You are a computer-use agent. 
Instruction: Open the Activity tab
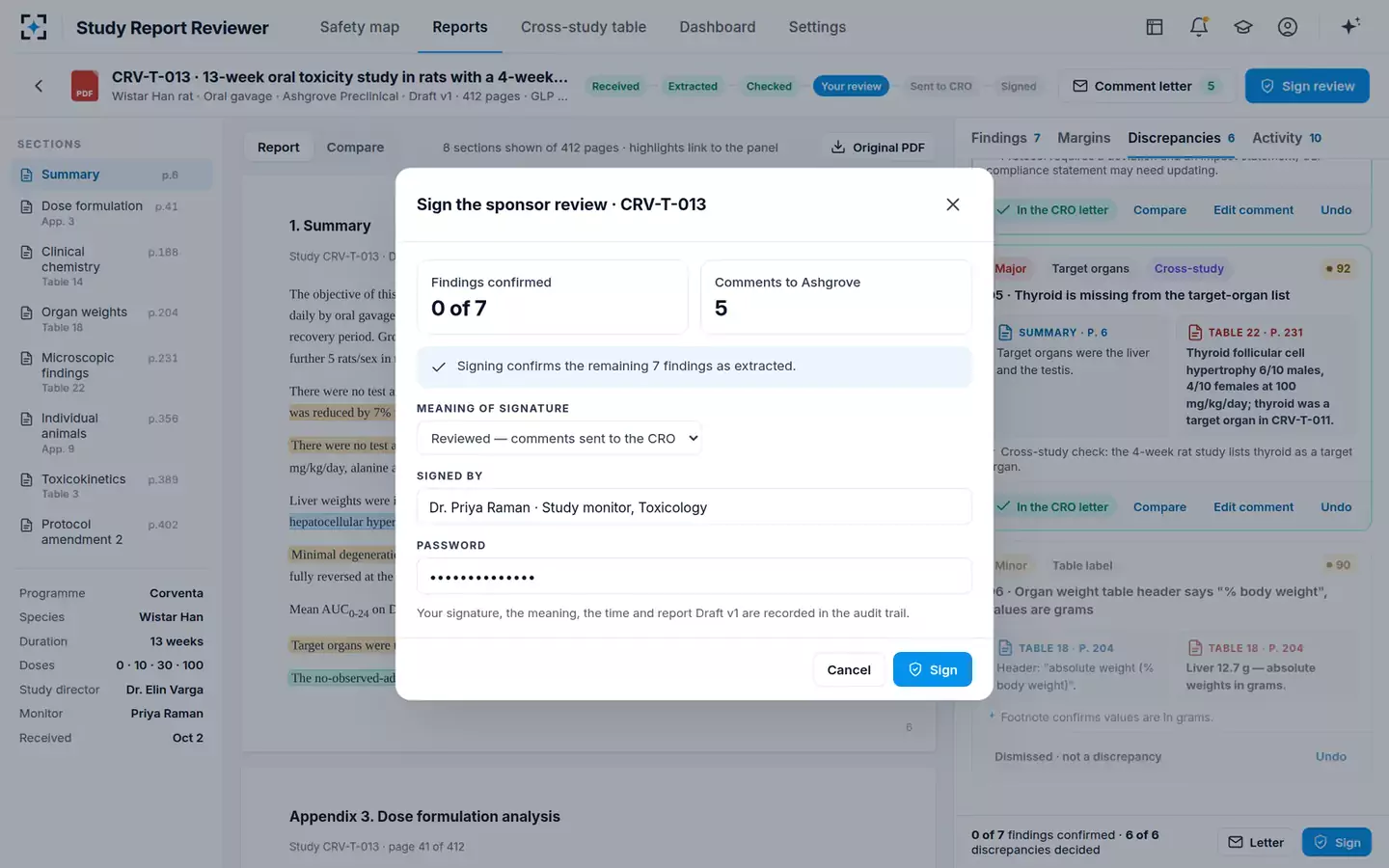pyautogui.click(x=1287, y=138)
